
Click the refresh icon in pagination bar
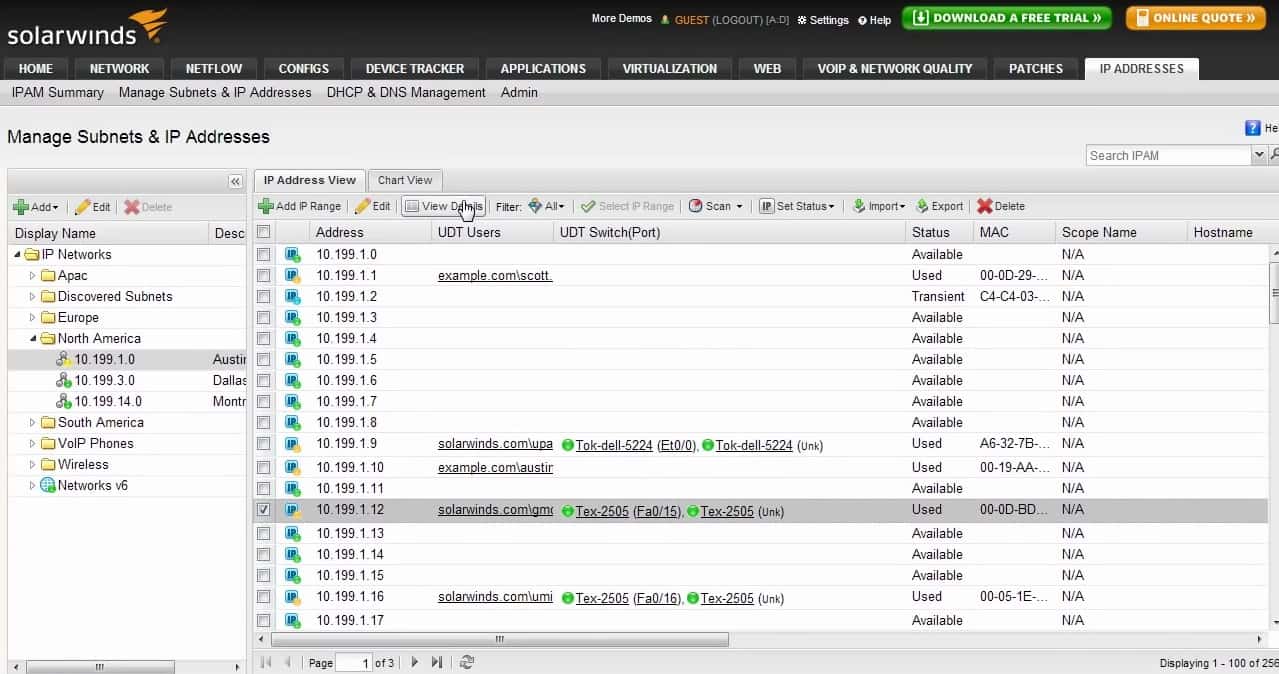(466, 662)
